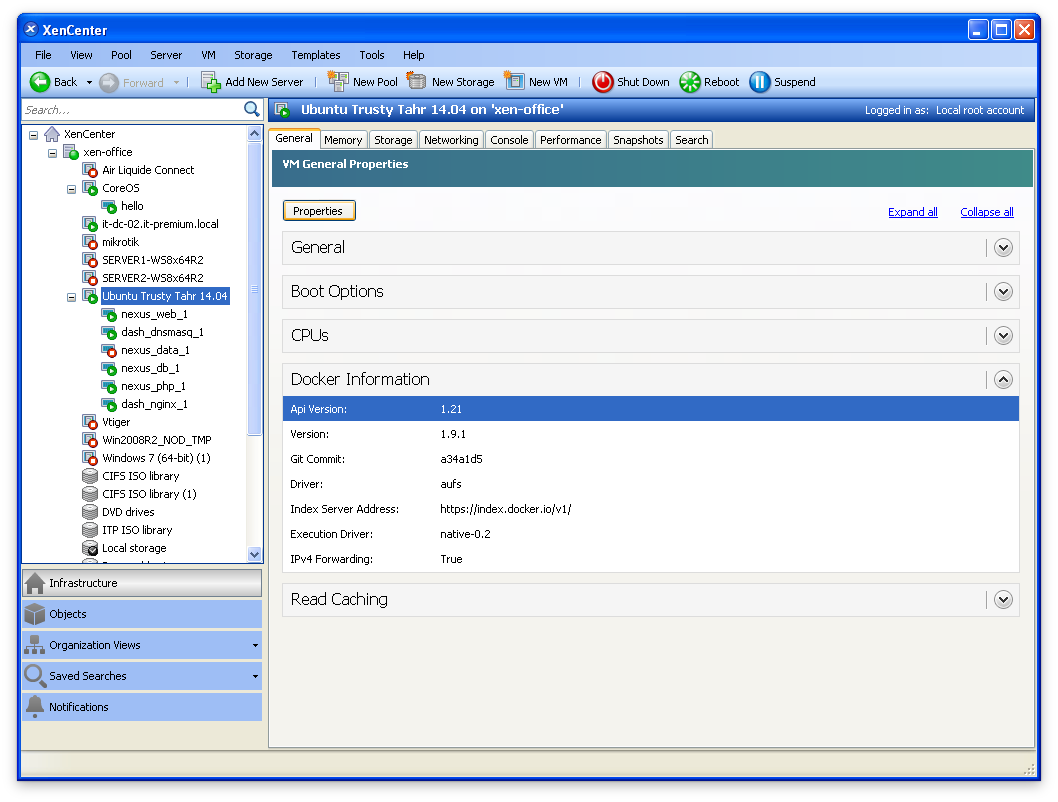Click the tree scrollbar down arrow
Screen dimensions: 1058x802
point(254,554)
